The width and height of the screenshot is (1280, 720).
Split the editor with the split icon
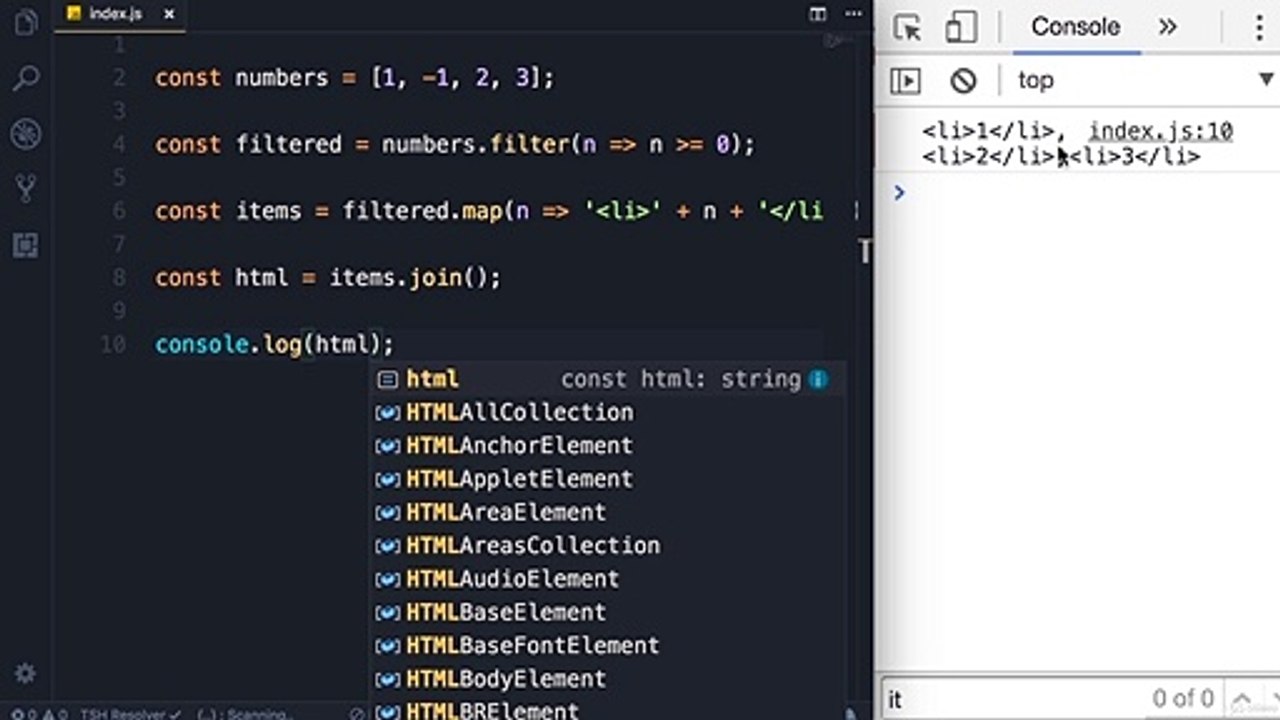pyautogui.click(x=818, y=14)
